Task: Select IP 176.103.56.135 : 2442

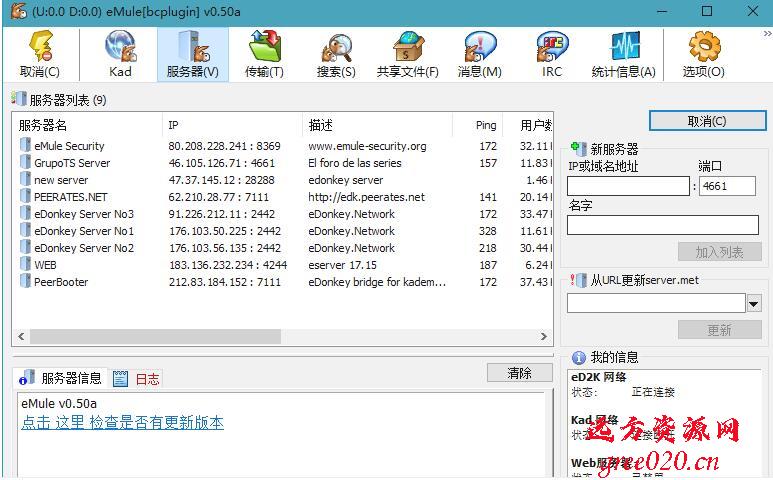Action: [225, 248]
